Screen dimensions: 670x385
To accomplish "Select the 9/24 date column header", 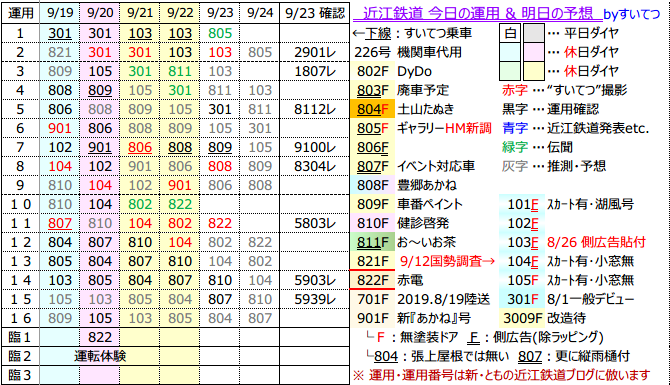I will click(x=260, y=13).
